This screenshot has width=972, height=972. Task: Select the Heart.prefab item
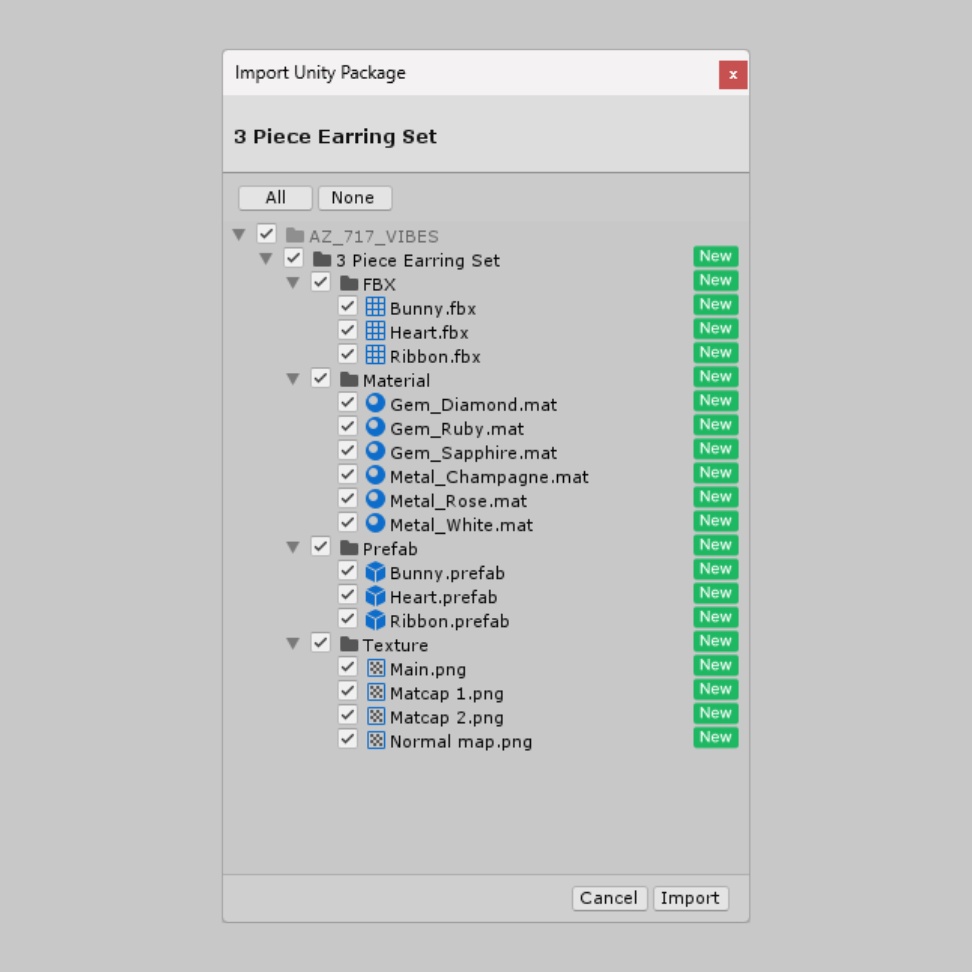click(x=443, y=597)
